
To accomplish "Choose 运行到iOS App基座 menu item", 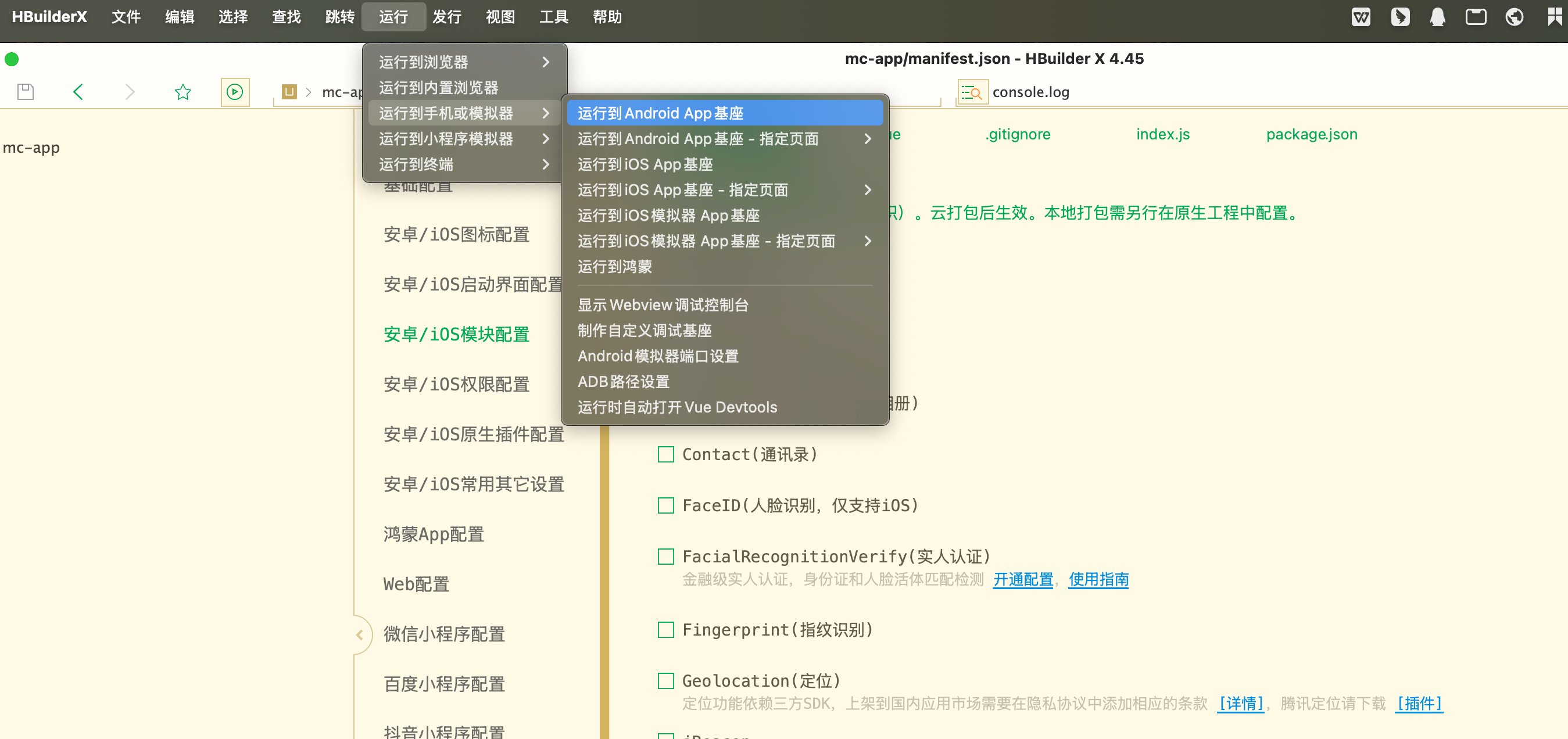I will (x=724, y=164).
